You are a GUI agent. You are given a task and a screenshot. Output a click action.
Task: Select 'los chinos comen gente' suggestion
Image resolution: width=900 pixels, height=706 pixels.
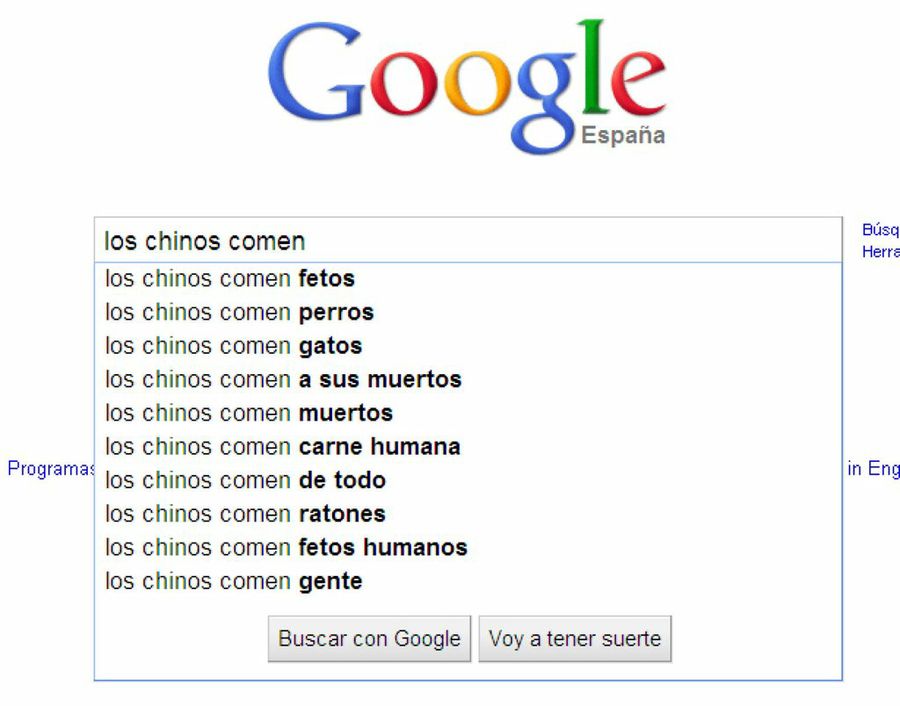click(235, 581)
